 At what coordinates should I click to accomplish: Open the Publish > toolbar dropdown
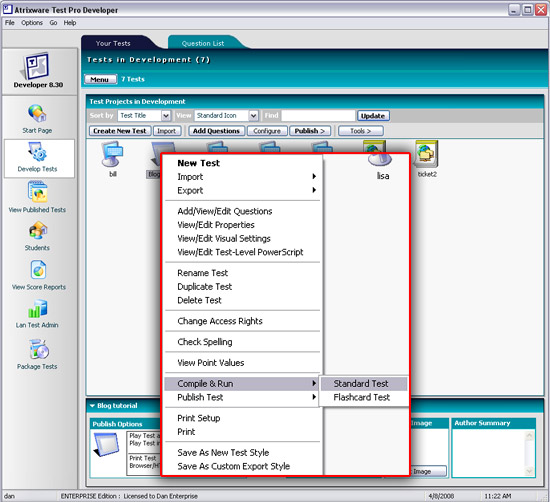tap(310, 131)
